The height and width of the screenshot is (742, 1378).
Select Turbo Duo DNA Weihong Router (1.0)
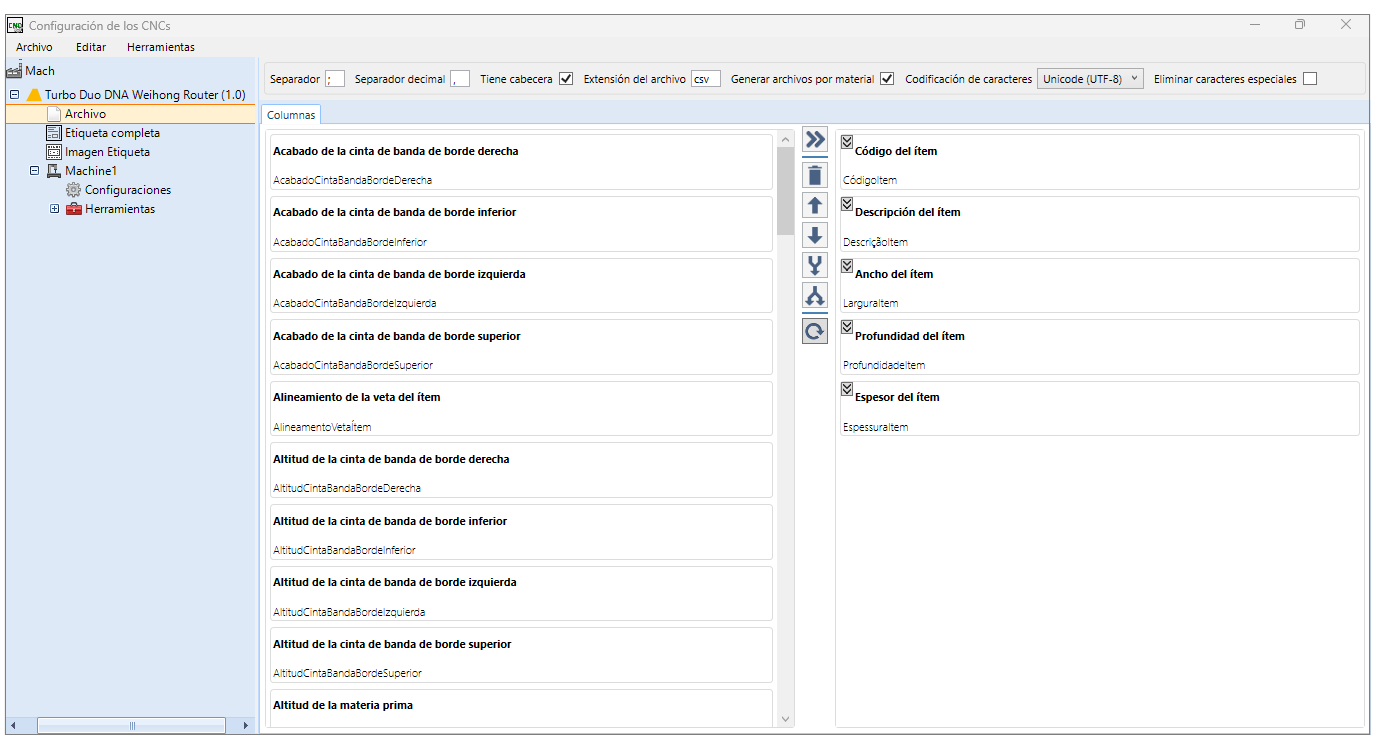point(145,95)
